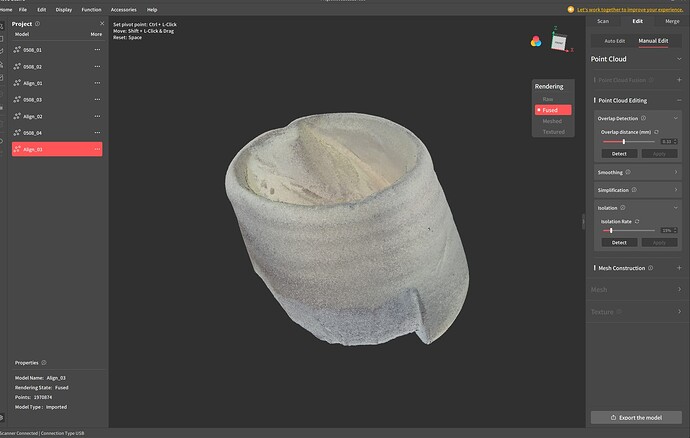690x438 pixels.
Task: Click the info icon beside Overlap Detection
Action: (x=643, y=118)
